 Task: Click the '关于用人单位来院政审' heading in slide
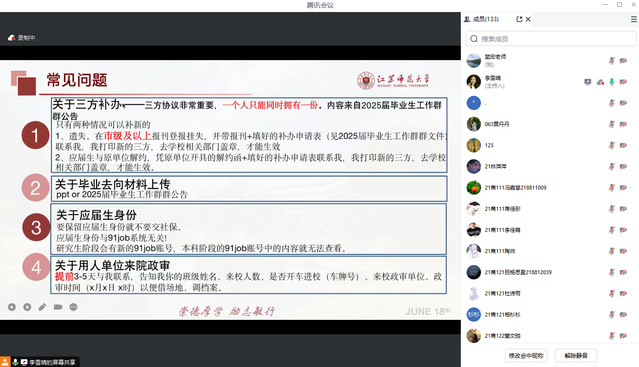click(112, 266)
